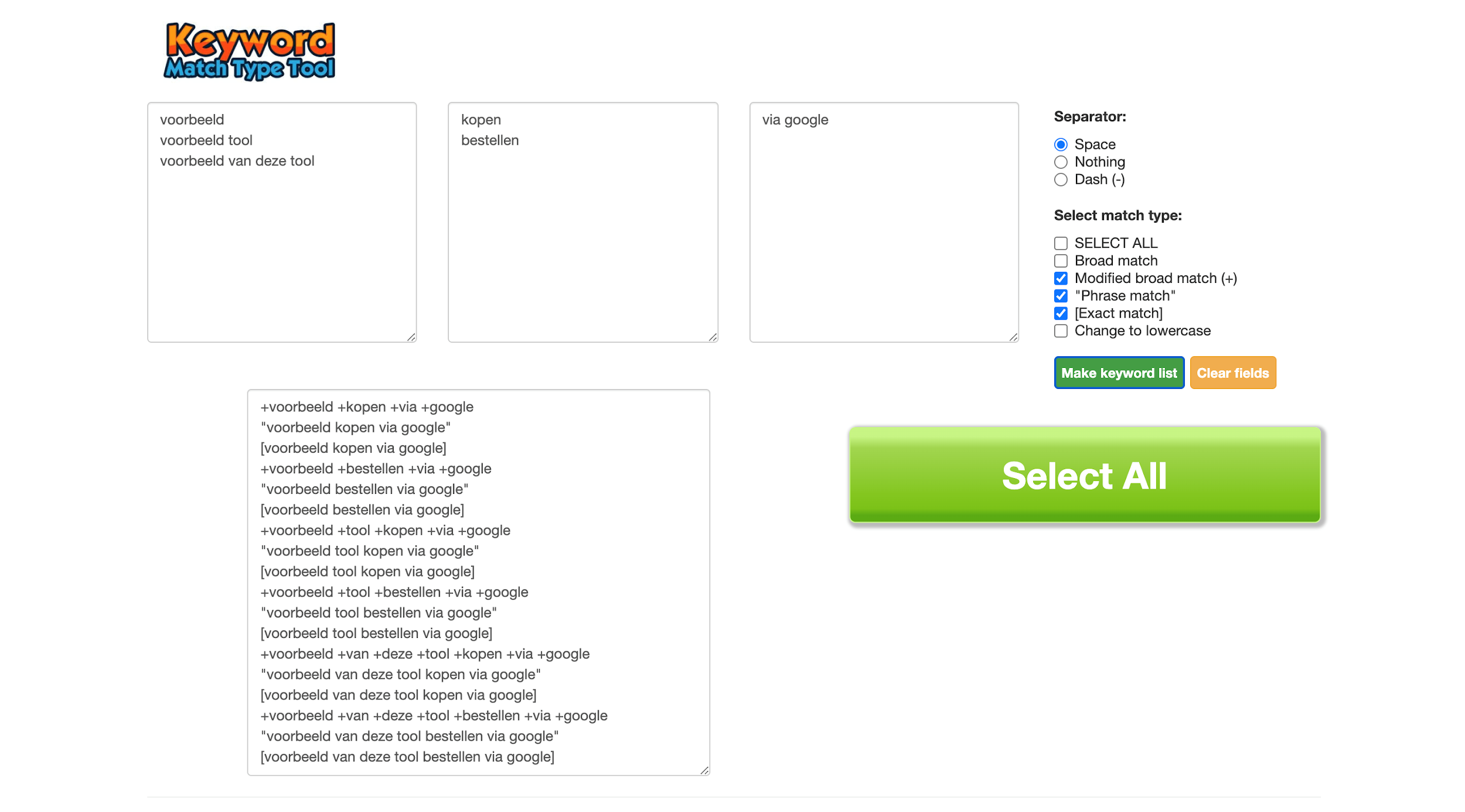
Task: Disable the "Phrase match" checkbox
Action: coord(1060,296)
